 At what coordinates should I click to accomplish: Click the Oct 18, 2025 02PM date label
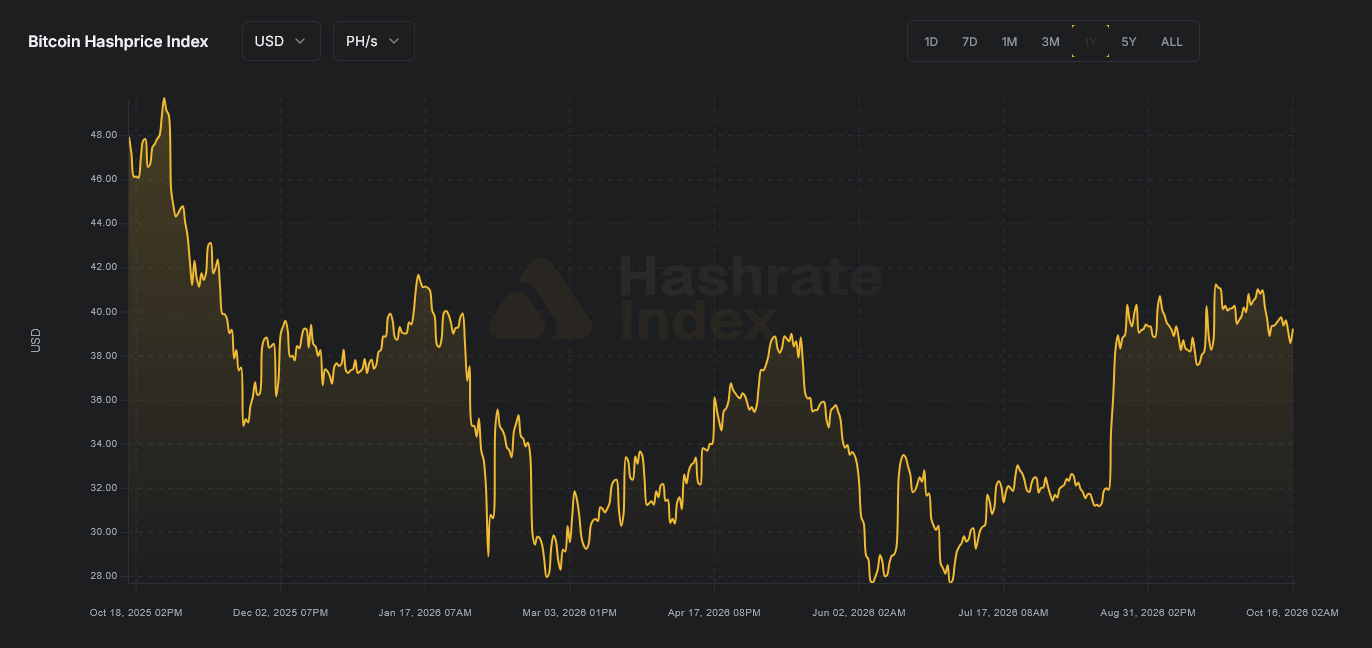coord(136,612)
